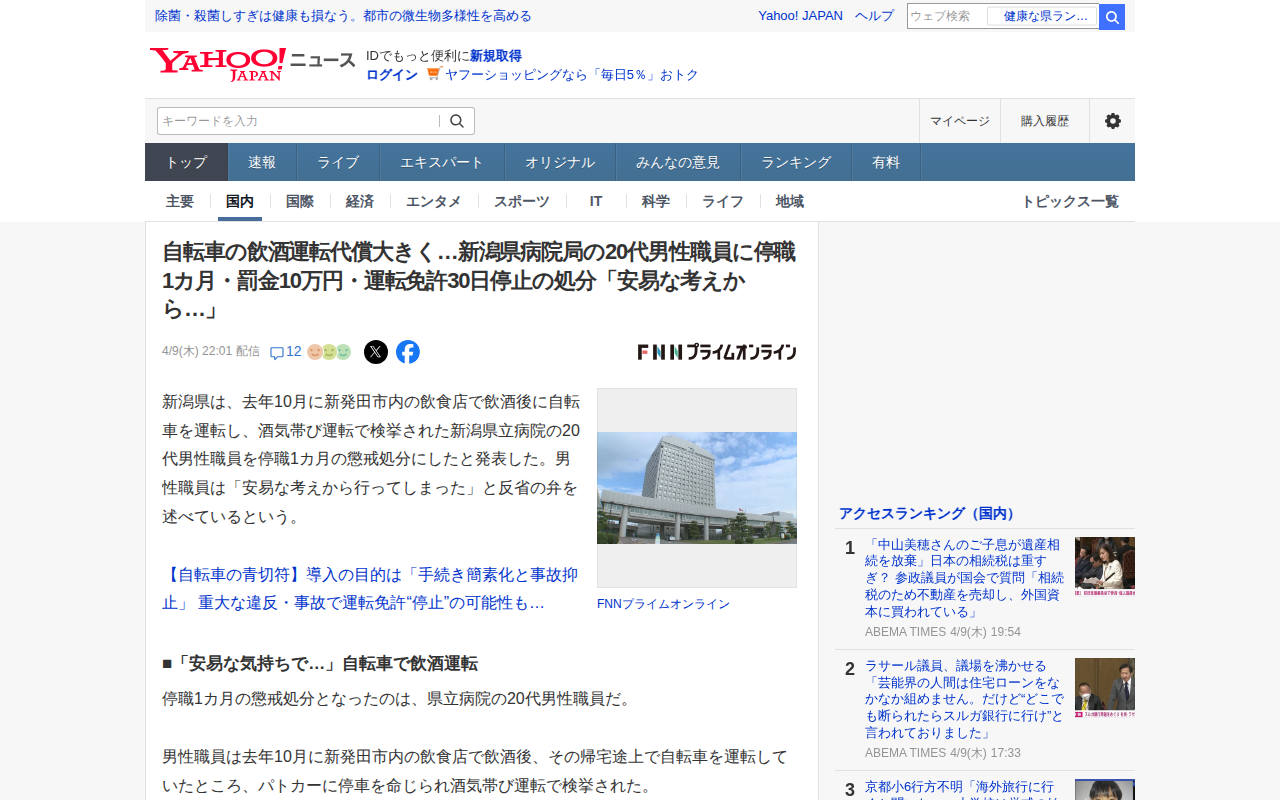Click the FNN Prime Online logo
The width and height of the screenshot is (1280, 800).
click(x=717, y=352)
